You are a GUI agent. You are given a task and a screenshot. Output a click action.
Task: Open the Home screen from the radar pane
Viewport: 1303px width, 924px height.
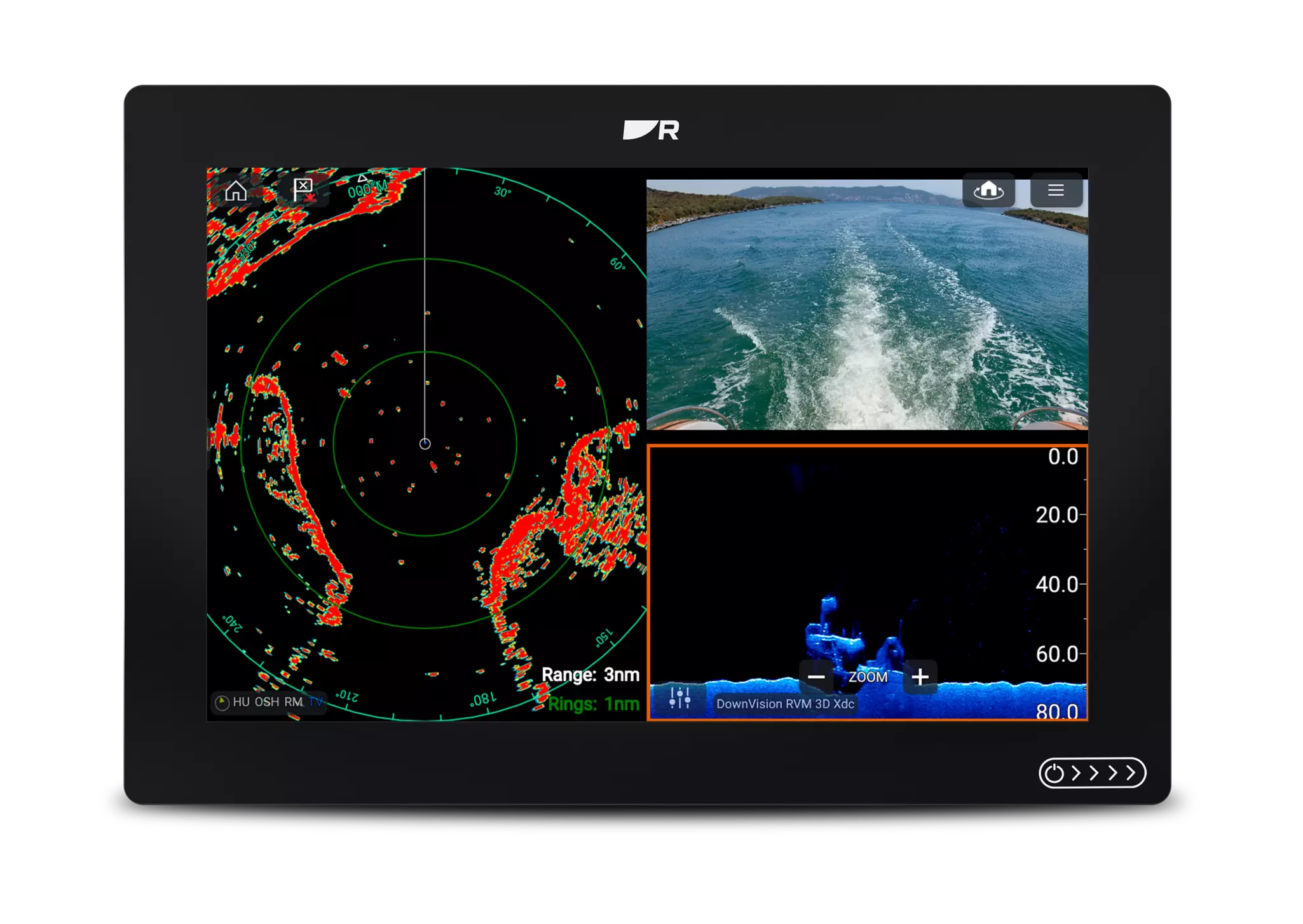click(236, 191)
